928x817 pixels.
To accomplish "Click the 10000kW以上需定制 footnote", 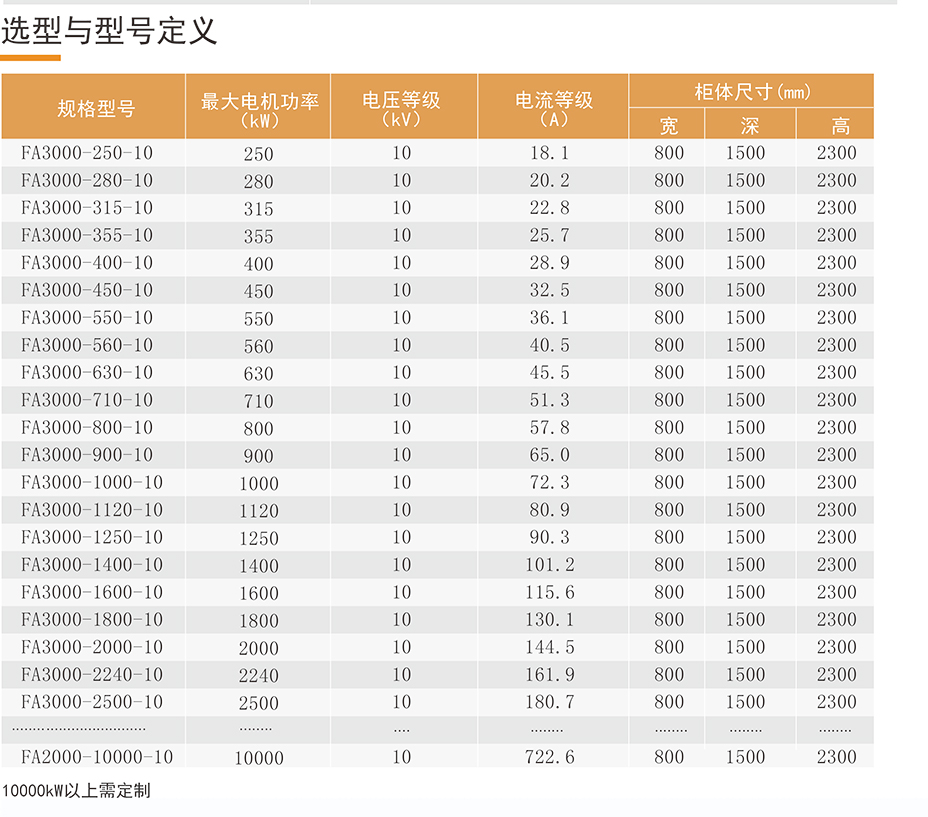I will (x=76, y=791).
